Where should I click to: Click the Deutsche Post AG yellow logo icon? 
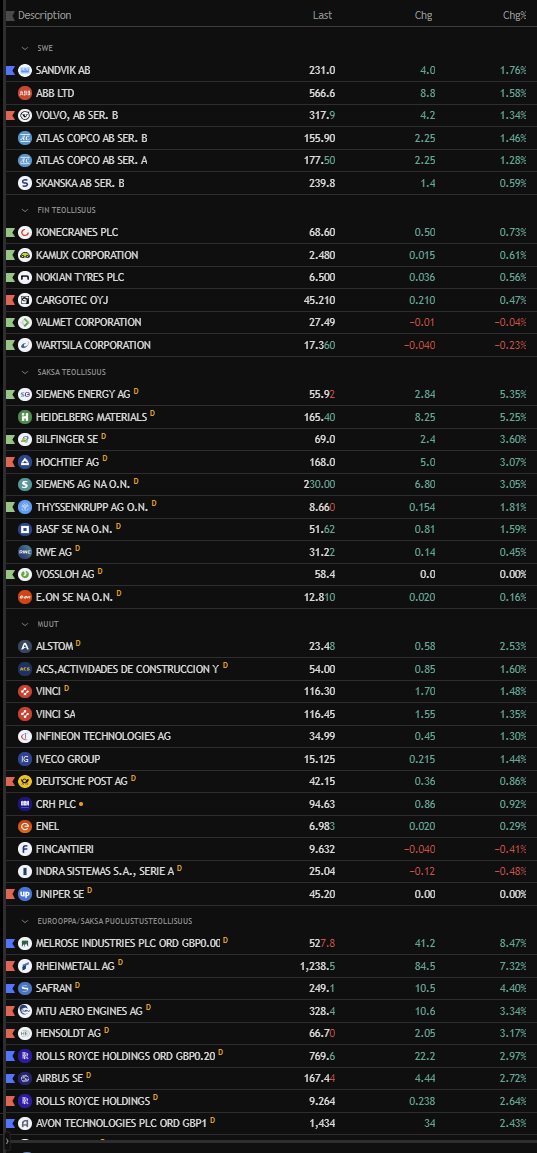click(x=24, y=781)
